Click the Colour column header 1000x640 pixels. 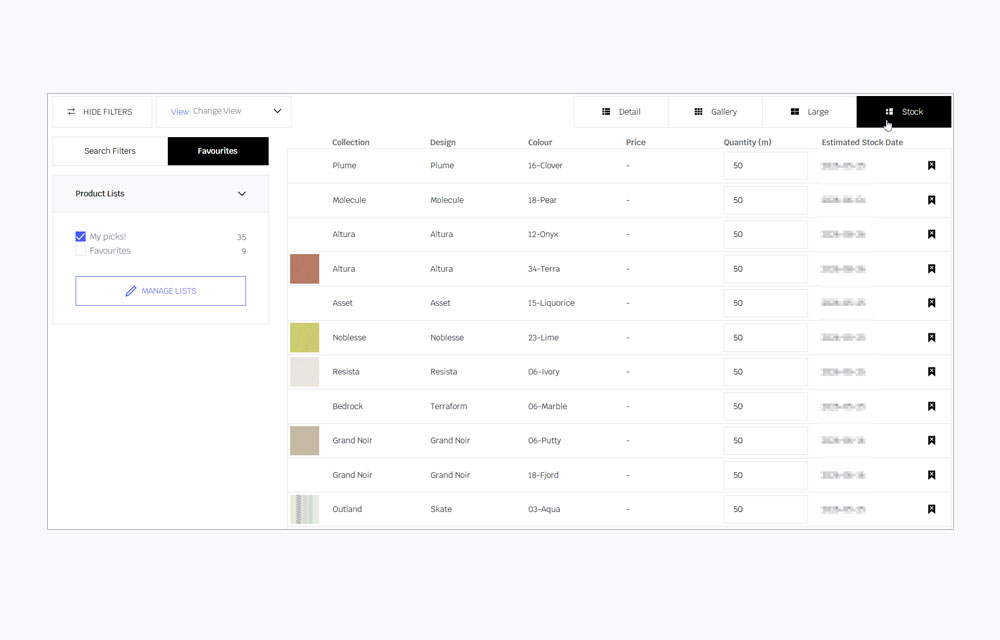coord(540,142)
